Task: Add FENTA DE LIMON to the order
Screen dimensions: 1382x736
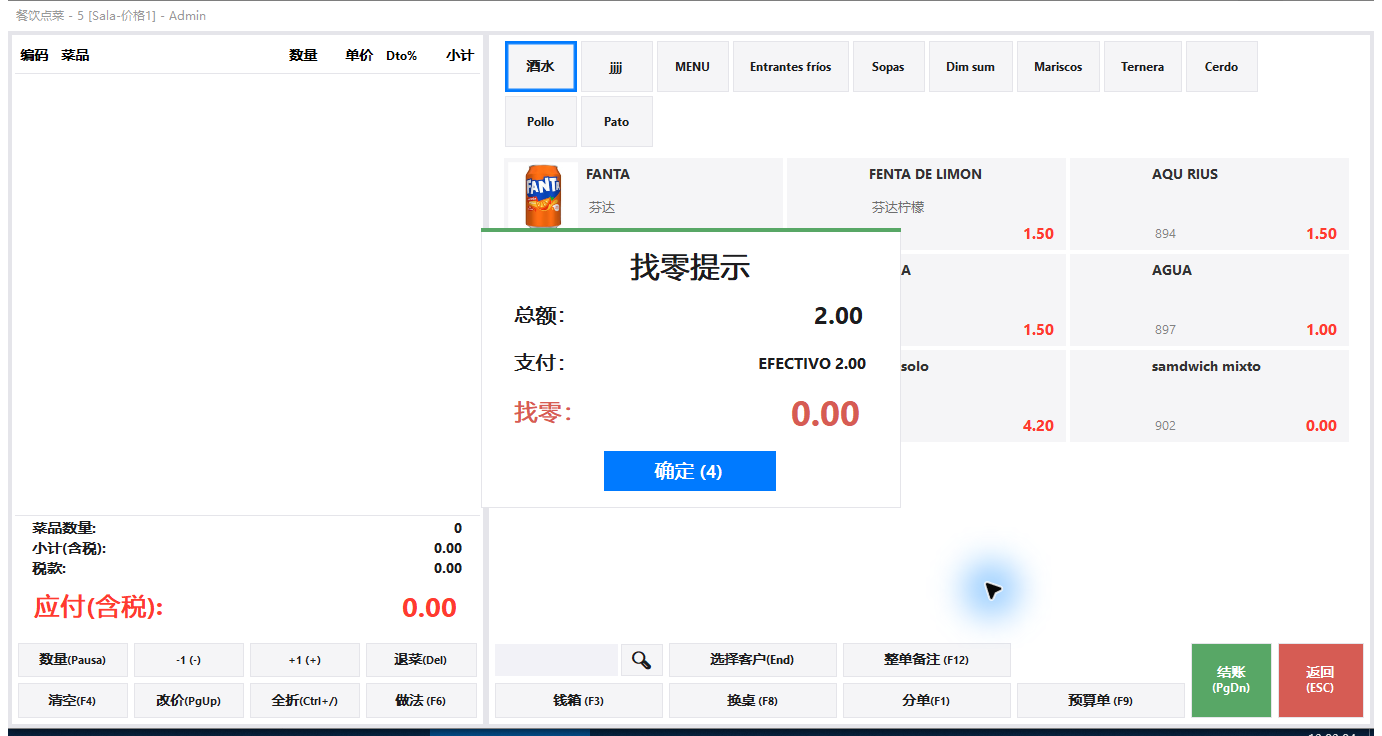Action: click(x=926, y=203)
